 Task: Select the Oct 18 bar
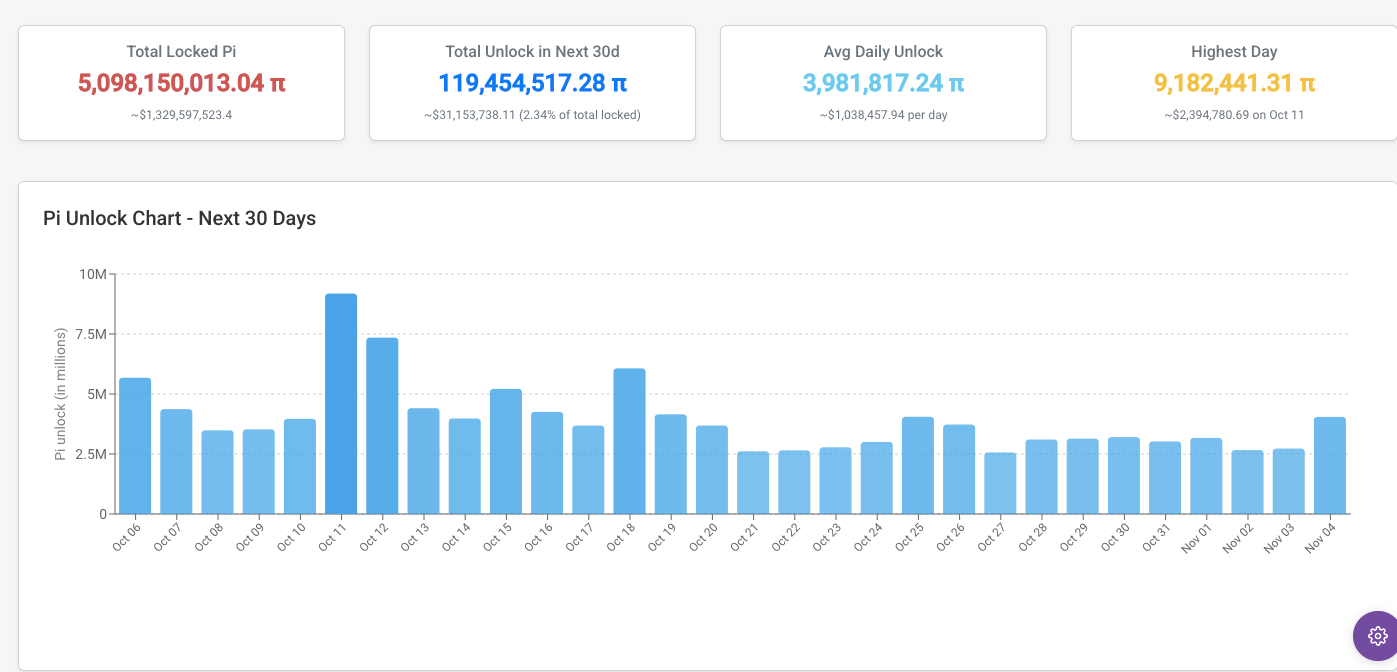coord(629,441)
